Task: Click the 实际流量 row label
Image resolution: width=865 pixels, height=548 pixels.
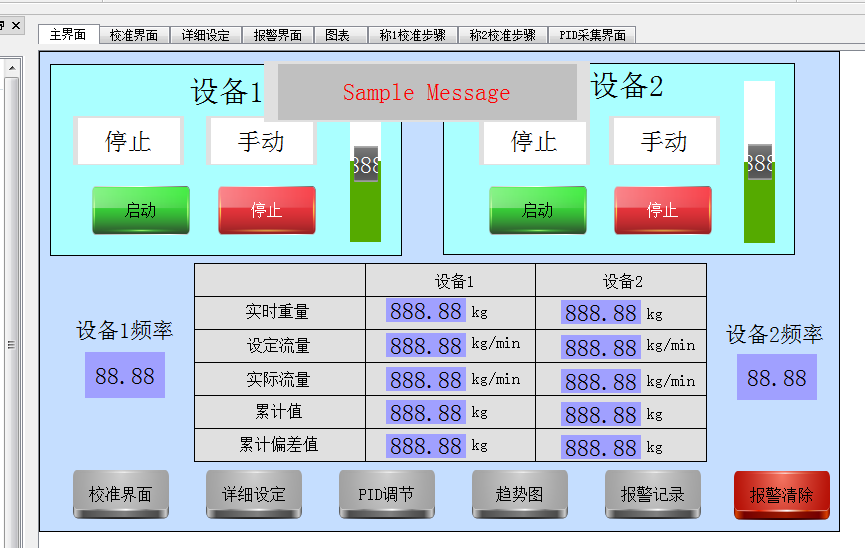Action: click(x=279, y=379)
